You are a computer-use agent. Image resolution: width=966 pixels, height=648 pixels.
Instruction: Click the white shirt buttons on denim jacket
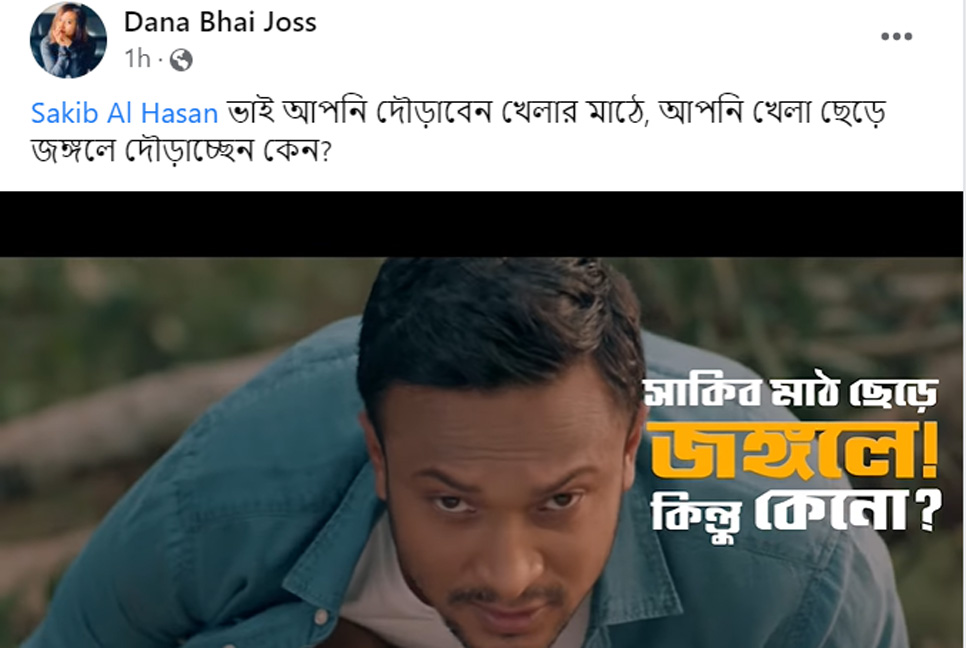(x=320, y=616)
